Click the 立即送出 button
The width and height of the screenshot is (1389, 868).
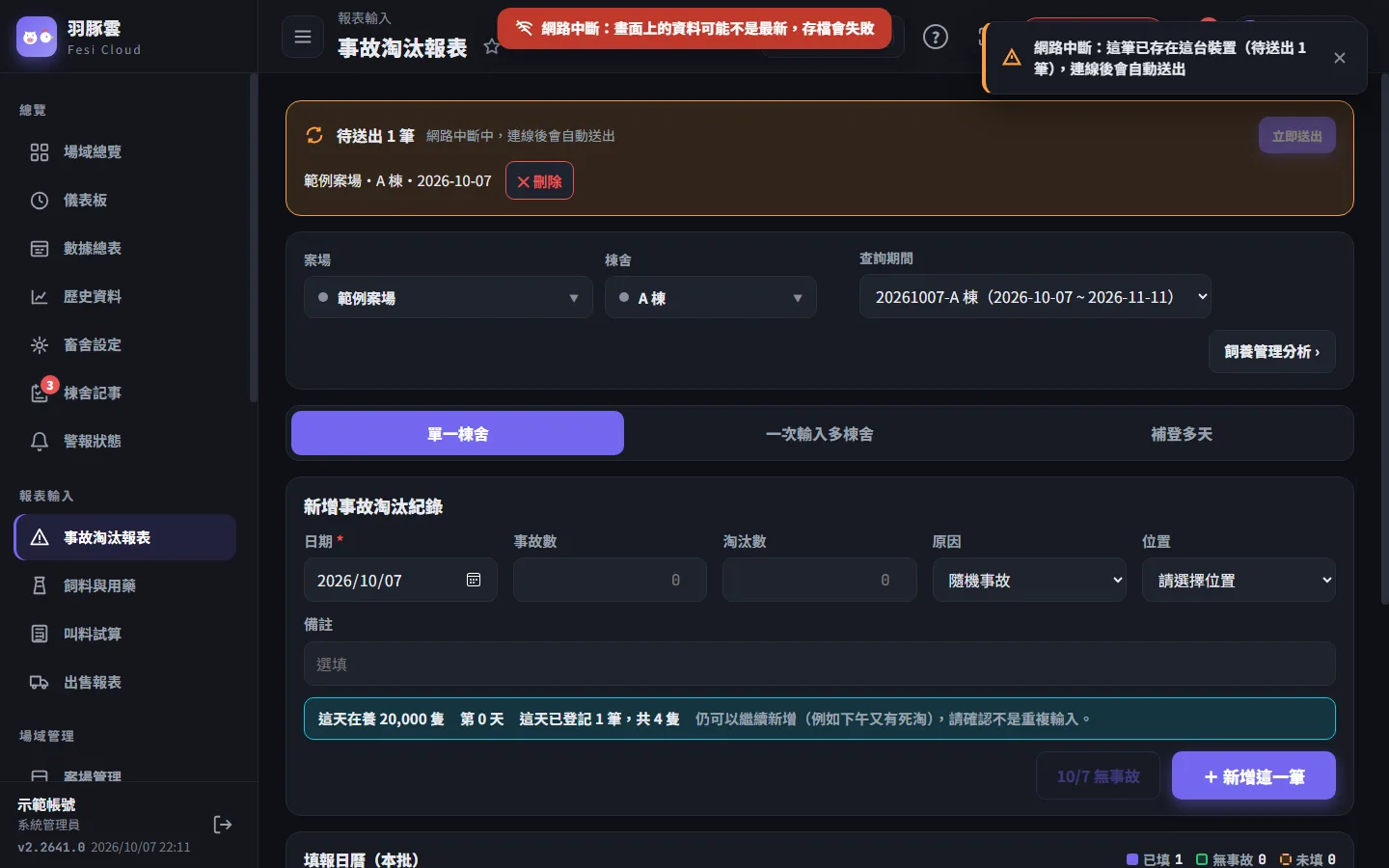coord(1296,136)
